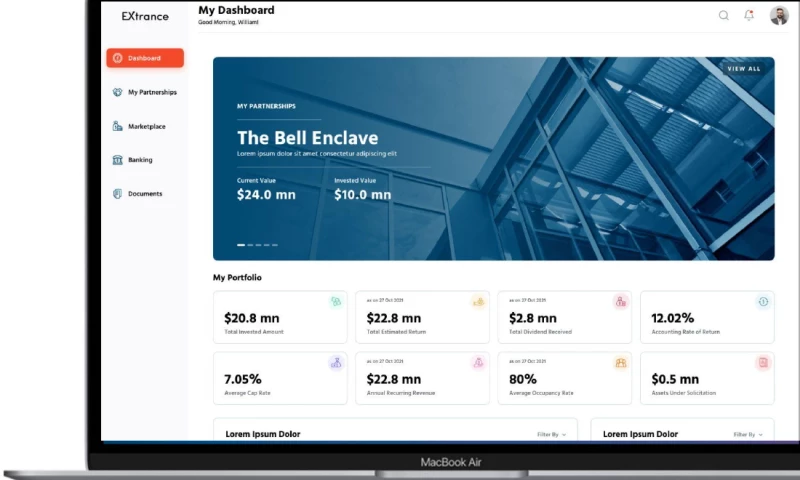The height and width of the screenshot is (480, 800).
Task: Select last carousel indicator dash
Action: pos(275,245)
